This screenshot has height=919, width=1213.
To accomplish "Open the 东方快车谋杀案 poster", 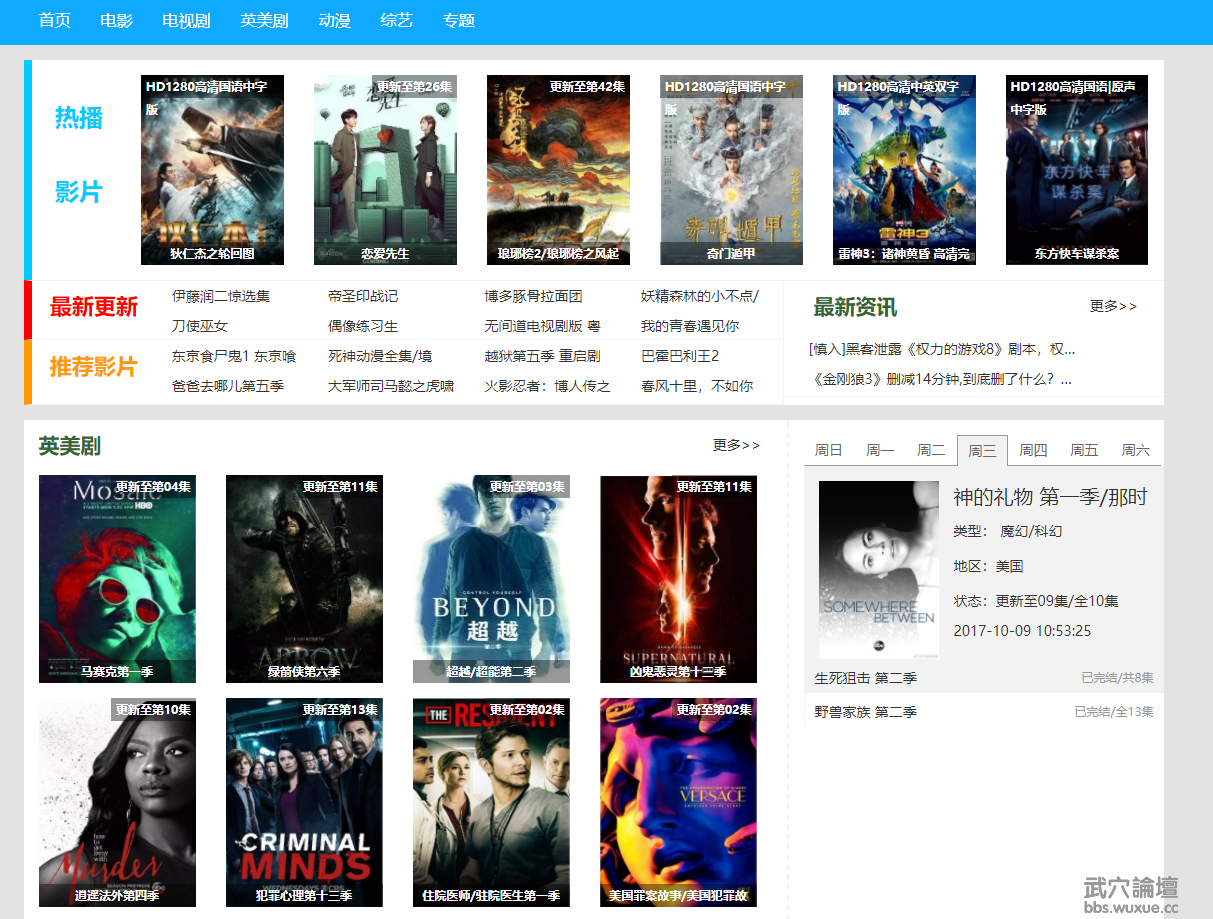I will [1077, 170].
